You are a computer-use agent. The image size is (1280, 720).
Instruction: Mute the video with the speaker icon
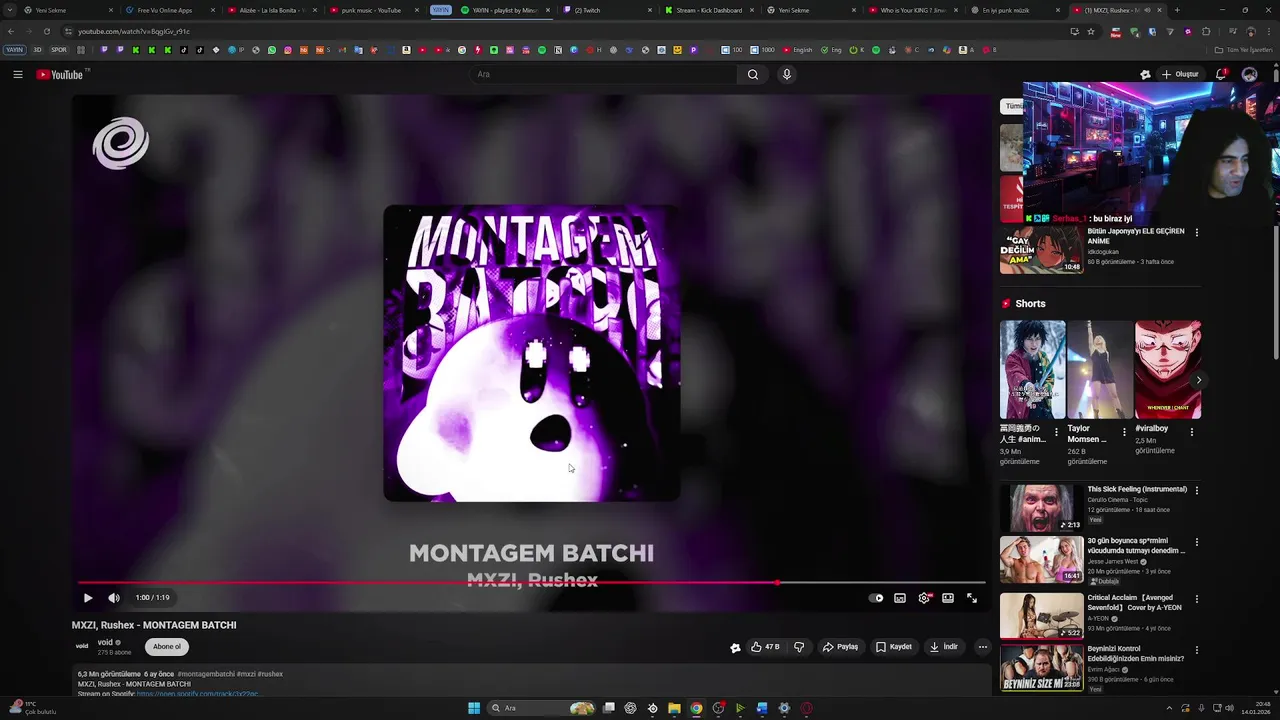[114, 598]
